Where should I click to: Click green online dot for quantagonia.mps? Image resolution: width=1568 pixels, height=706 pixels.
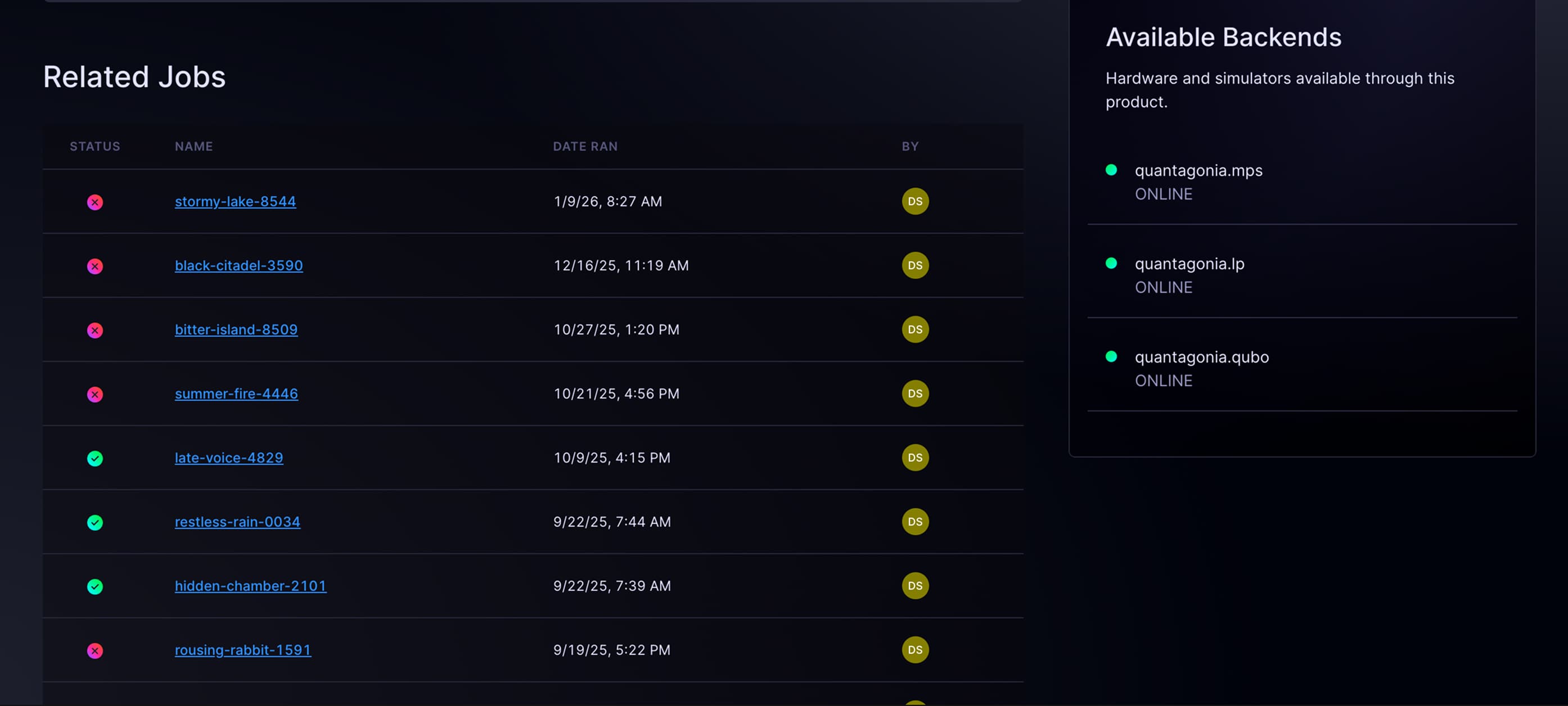[x=1110, y=170]
